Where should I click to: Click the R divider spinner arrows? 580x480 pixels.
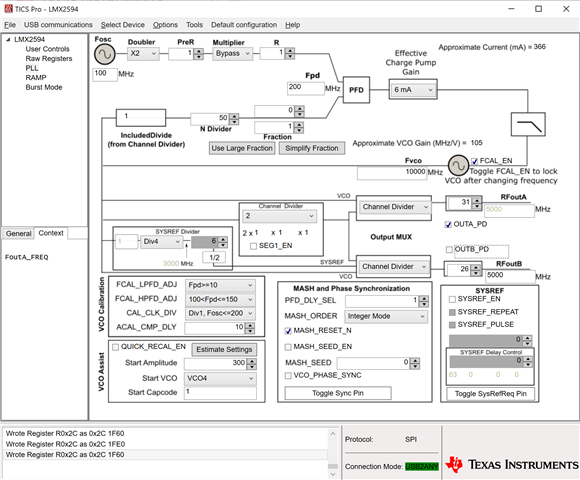290,54
